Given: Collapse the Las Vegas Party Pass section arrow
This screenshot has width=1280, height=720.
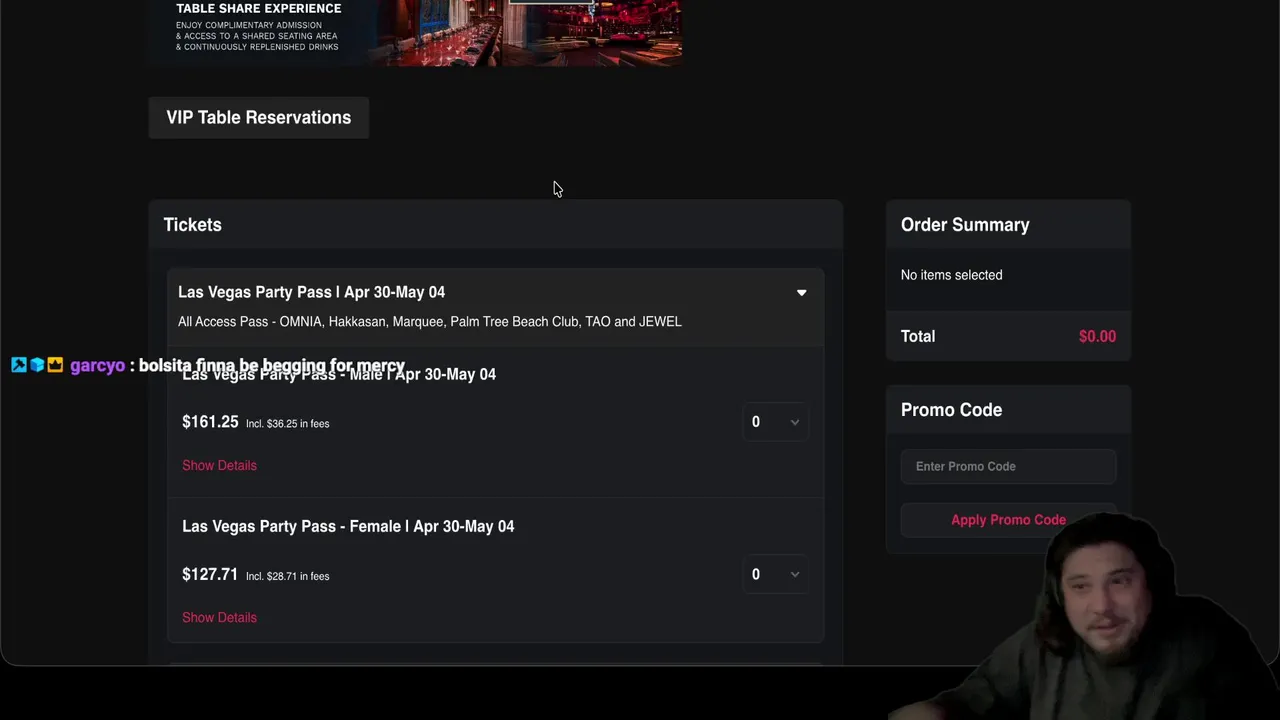Looking at the screenshot, I should [x=801, y=293].
